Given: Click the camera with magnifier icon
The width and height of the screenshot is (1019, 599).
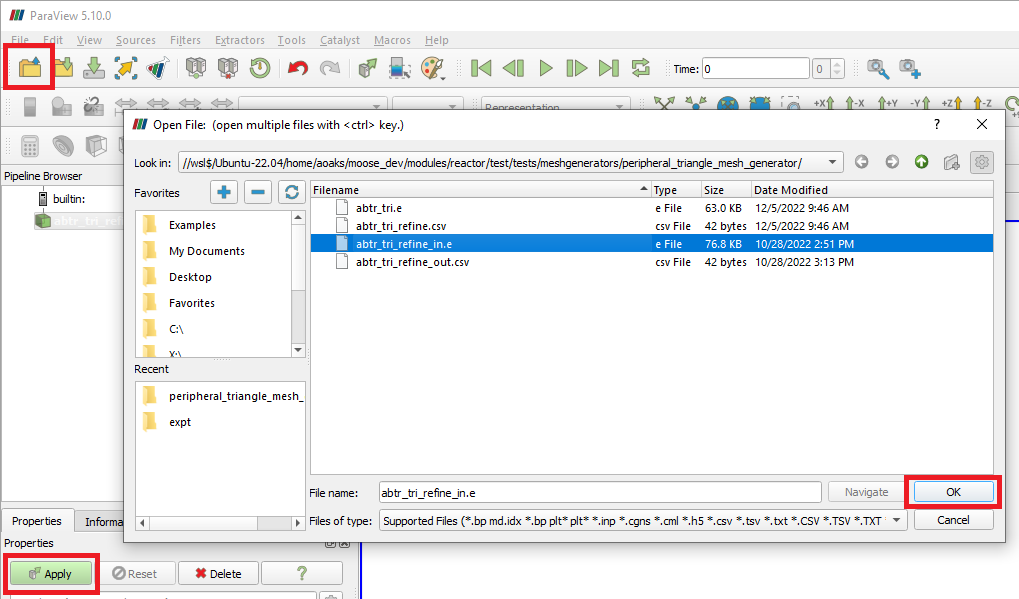Looking at the screenshot, I should point(878,68).
